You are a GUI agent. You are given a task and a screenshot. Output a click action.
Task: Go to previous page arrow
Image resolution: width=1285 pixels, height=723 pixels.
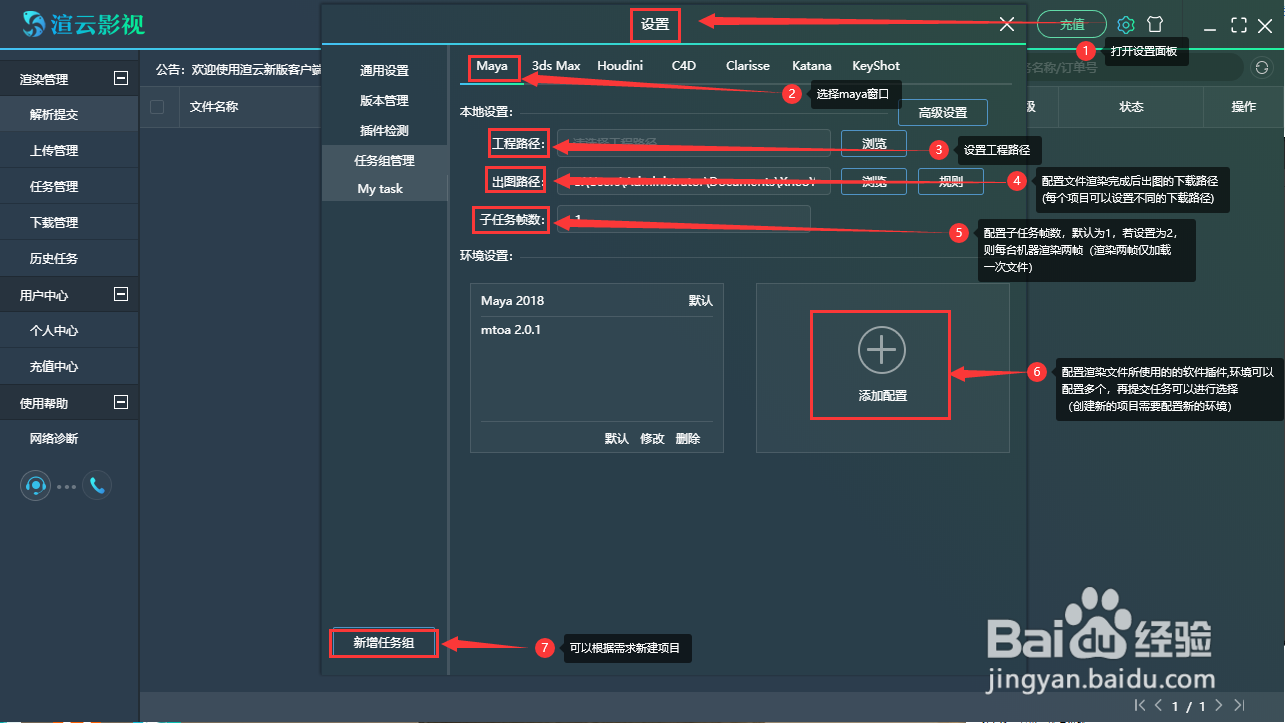point(1159,706)
